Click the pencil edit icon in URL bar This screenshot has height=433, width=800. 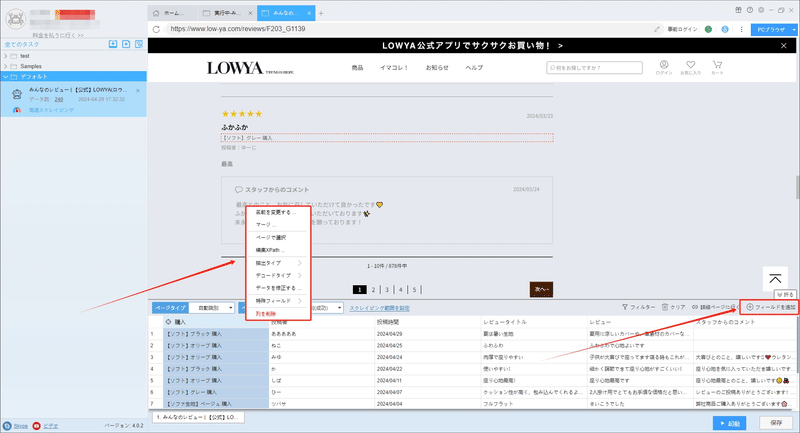pyautogui.click(x=657, y=29)
